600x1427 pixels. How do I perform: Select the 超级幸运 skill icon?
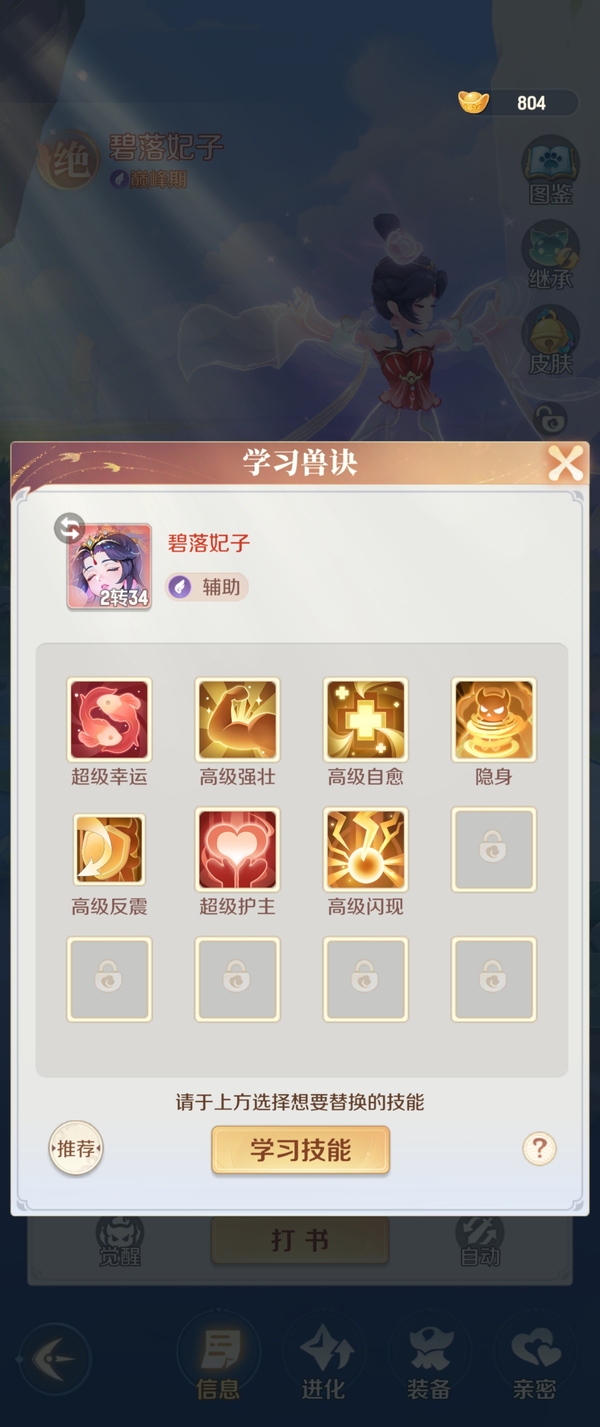[109, 720]
